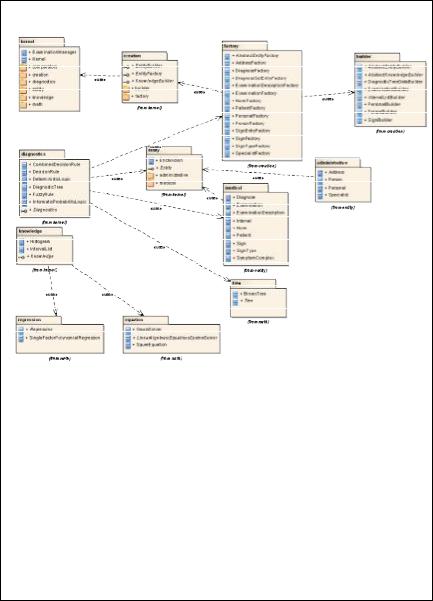
Task: Click the LinearAlgebraicEquationsSystemSolver entry
Action: coord(177,338)
